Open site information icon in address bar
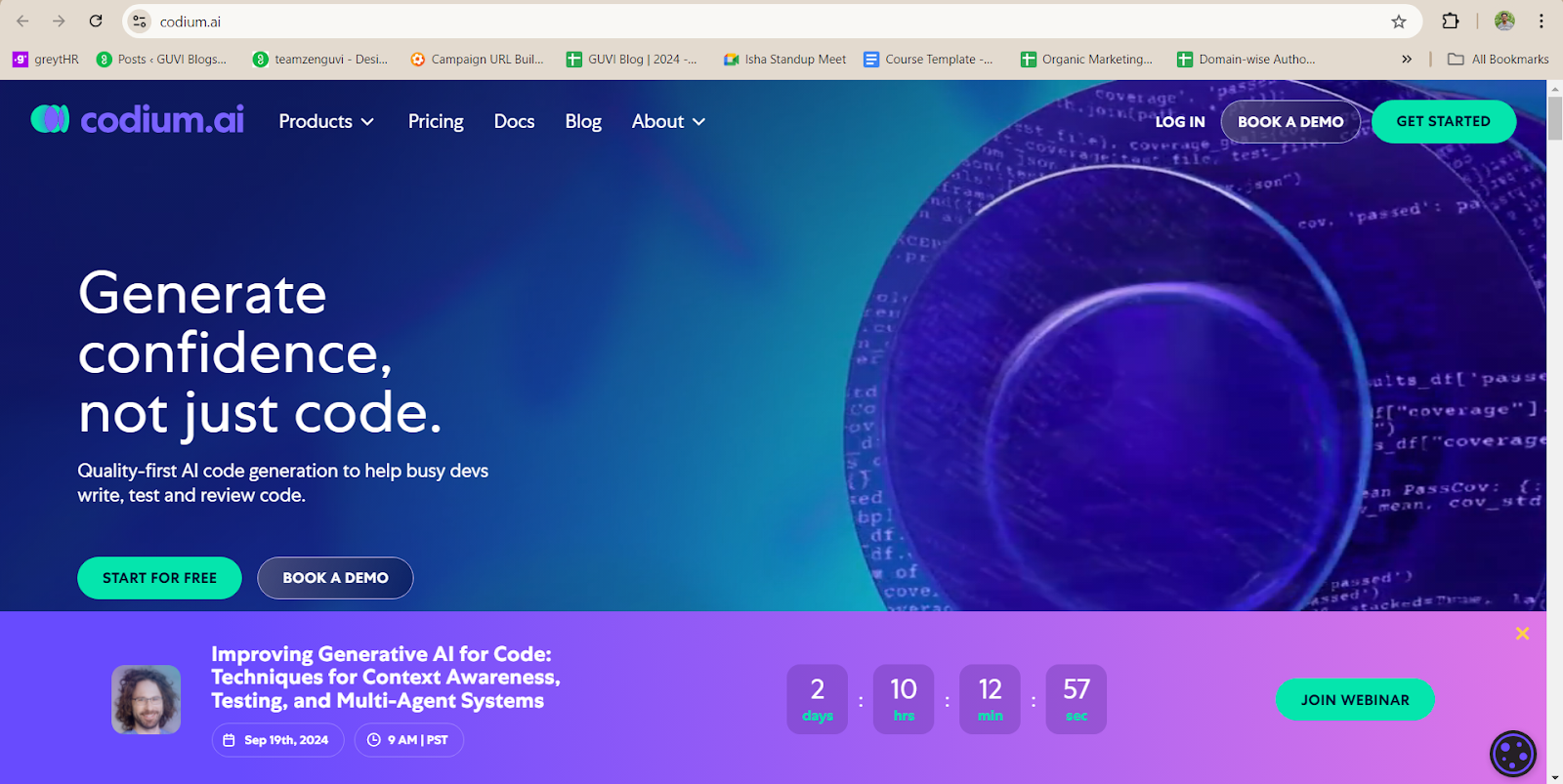 [140, 21]
